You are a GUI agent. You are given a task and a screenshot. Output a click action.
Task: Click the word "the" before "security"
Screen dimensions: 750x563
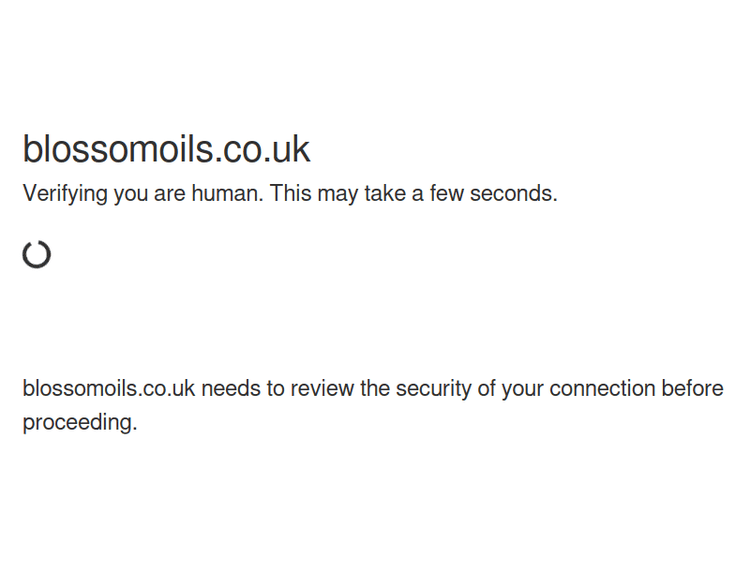[x=375, y=388]
